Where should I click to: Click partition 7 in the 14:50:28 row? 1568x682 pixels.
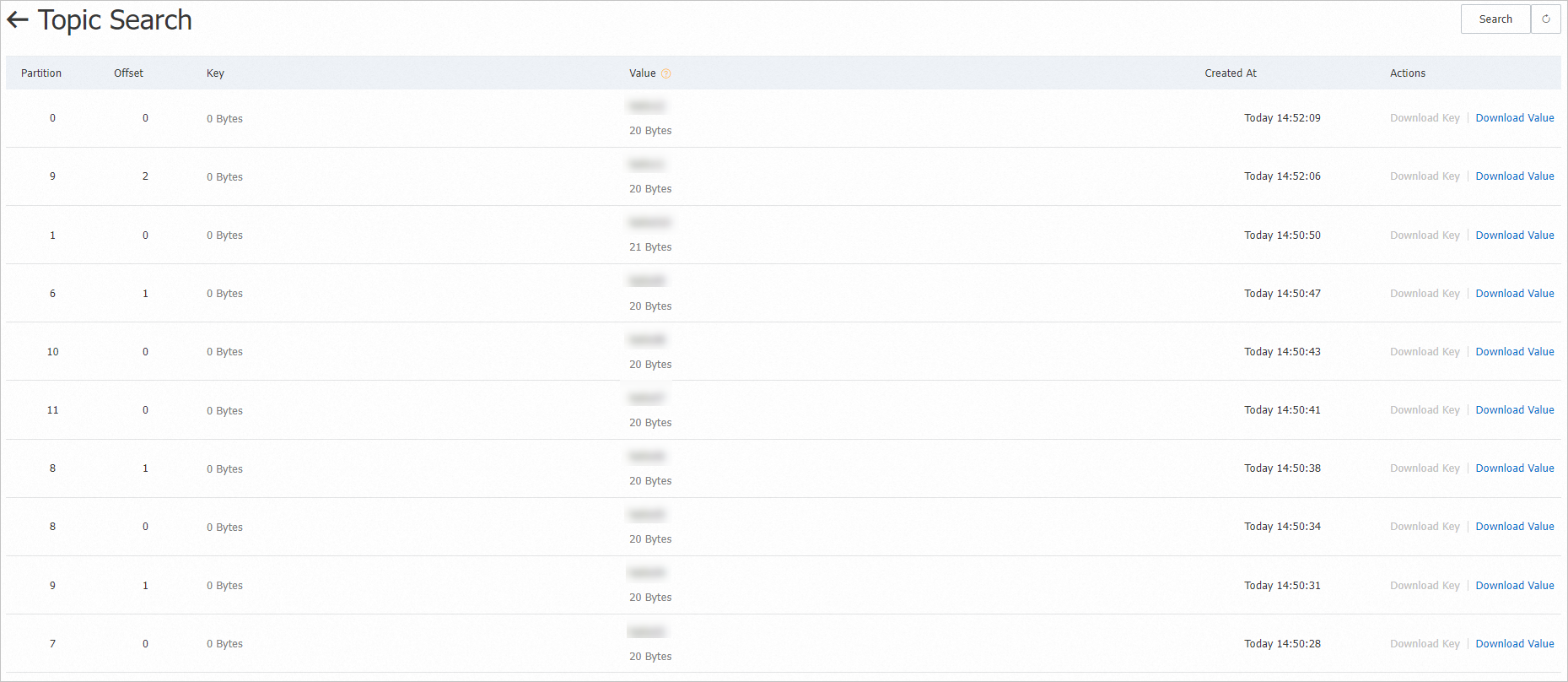(x=52, y=644)
